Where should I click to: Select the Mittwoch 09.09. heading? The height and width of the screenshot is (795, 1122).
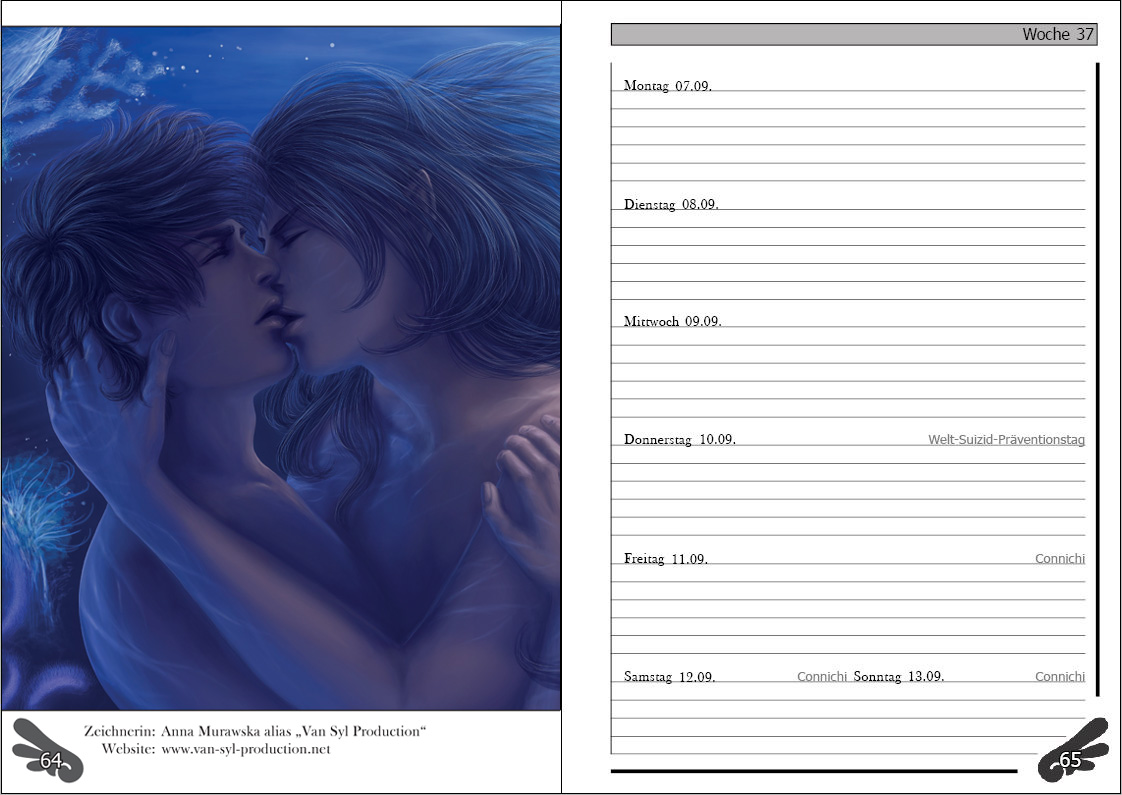pos(673,322)
